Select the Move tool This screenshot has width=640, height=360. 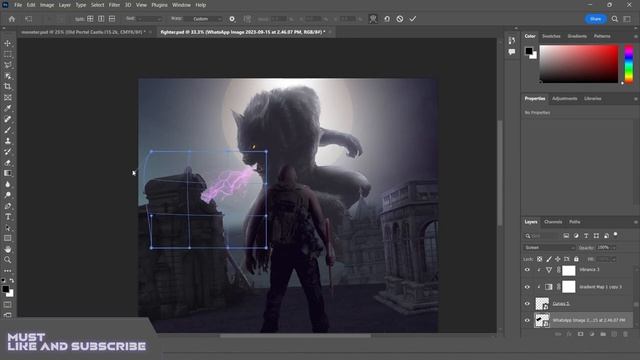point(7,43)
